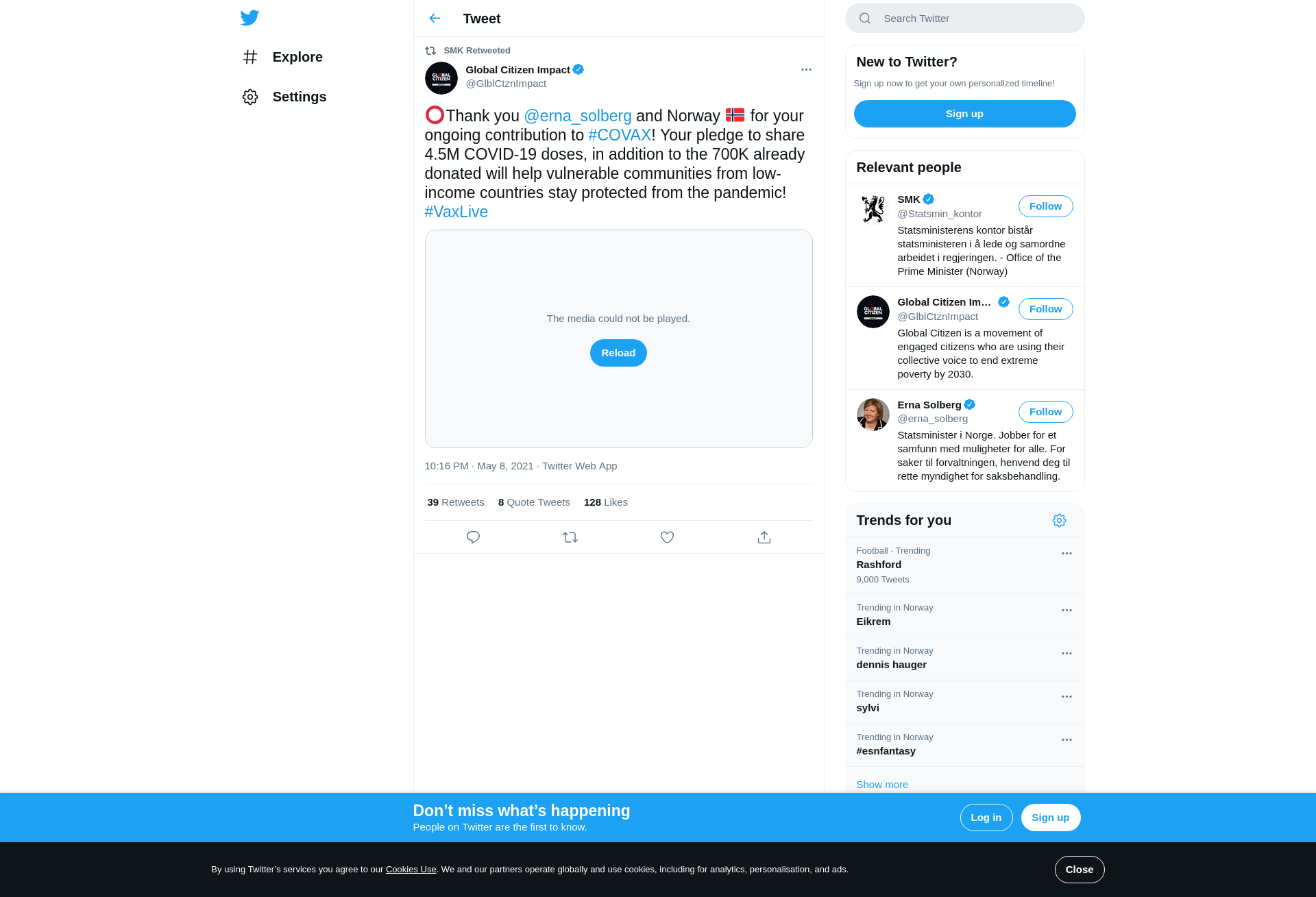The height and width of the screenshot is (897, 1316).
Task: Reload the unplayable media
Action: [x=618, y=353]
